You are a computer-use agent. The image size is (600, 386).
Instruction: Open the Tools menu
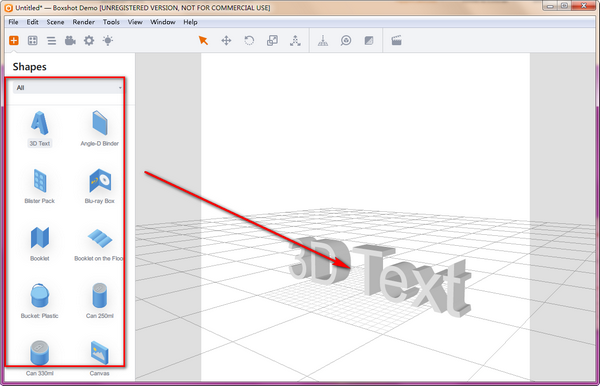coord(111,22)
